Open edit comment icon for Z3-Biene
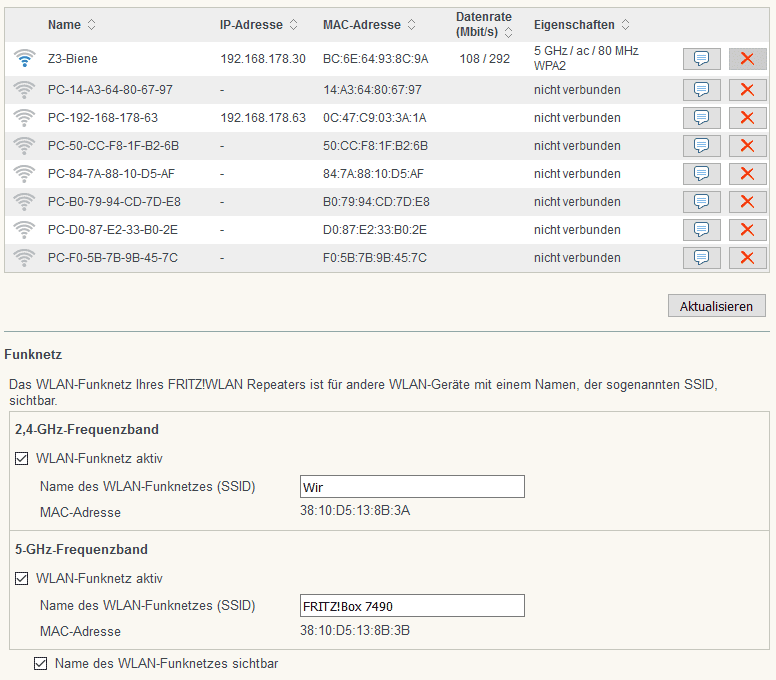The width and height of the screenshot is (776, 680). coord(701,59)
